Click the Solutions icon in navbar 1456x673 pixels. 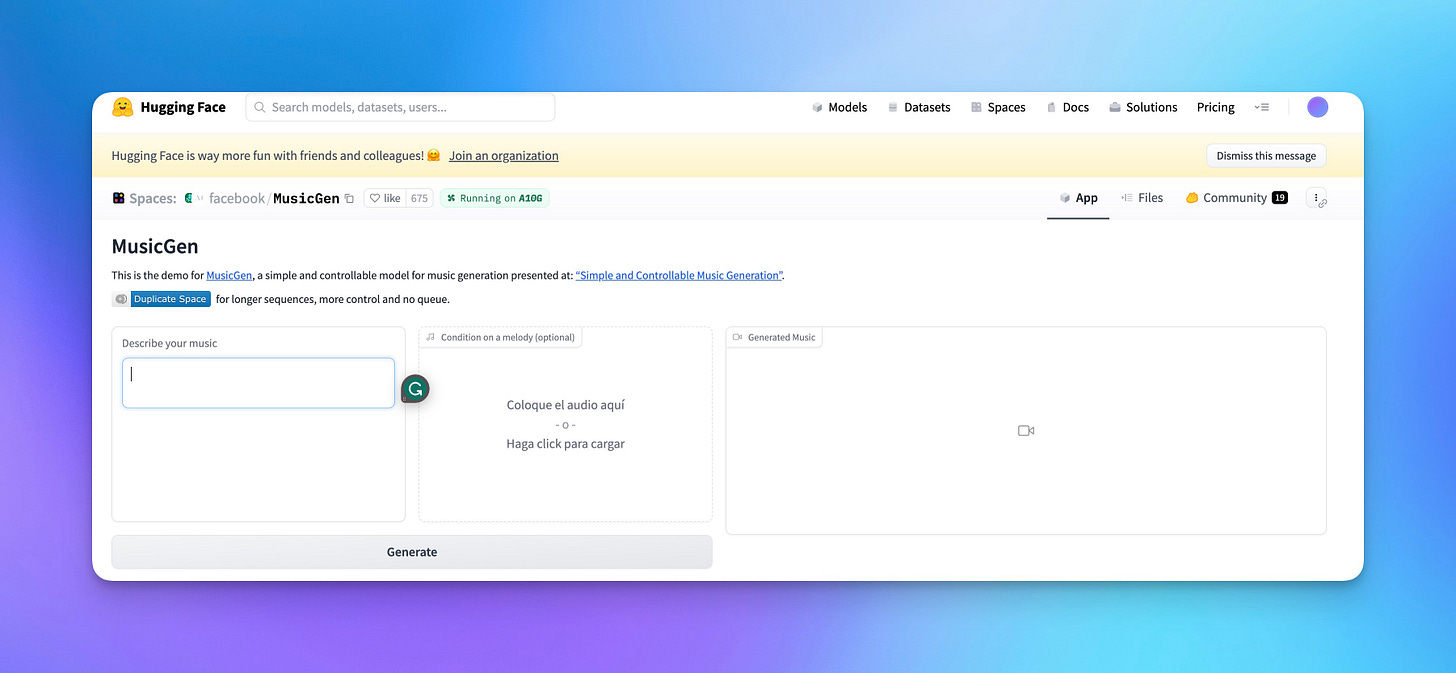[1114, 107]
